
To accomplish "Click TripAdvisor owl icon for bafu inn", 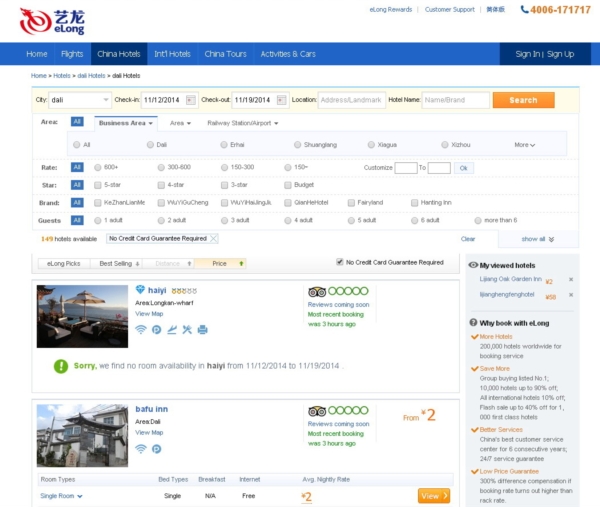I will (317, 411).
